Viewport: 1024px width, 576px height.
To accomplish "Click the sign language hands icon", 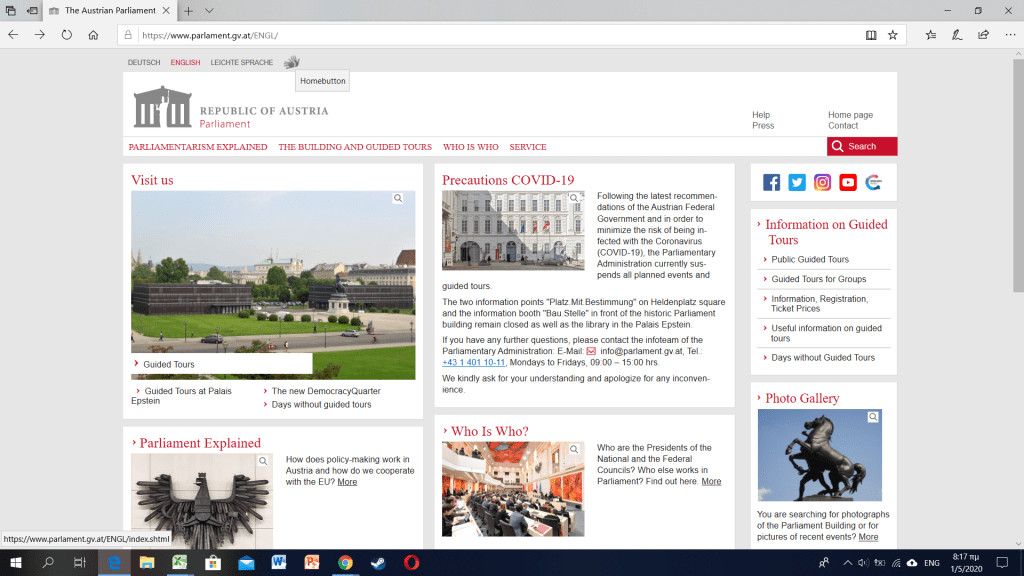I will pos(291,62).
